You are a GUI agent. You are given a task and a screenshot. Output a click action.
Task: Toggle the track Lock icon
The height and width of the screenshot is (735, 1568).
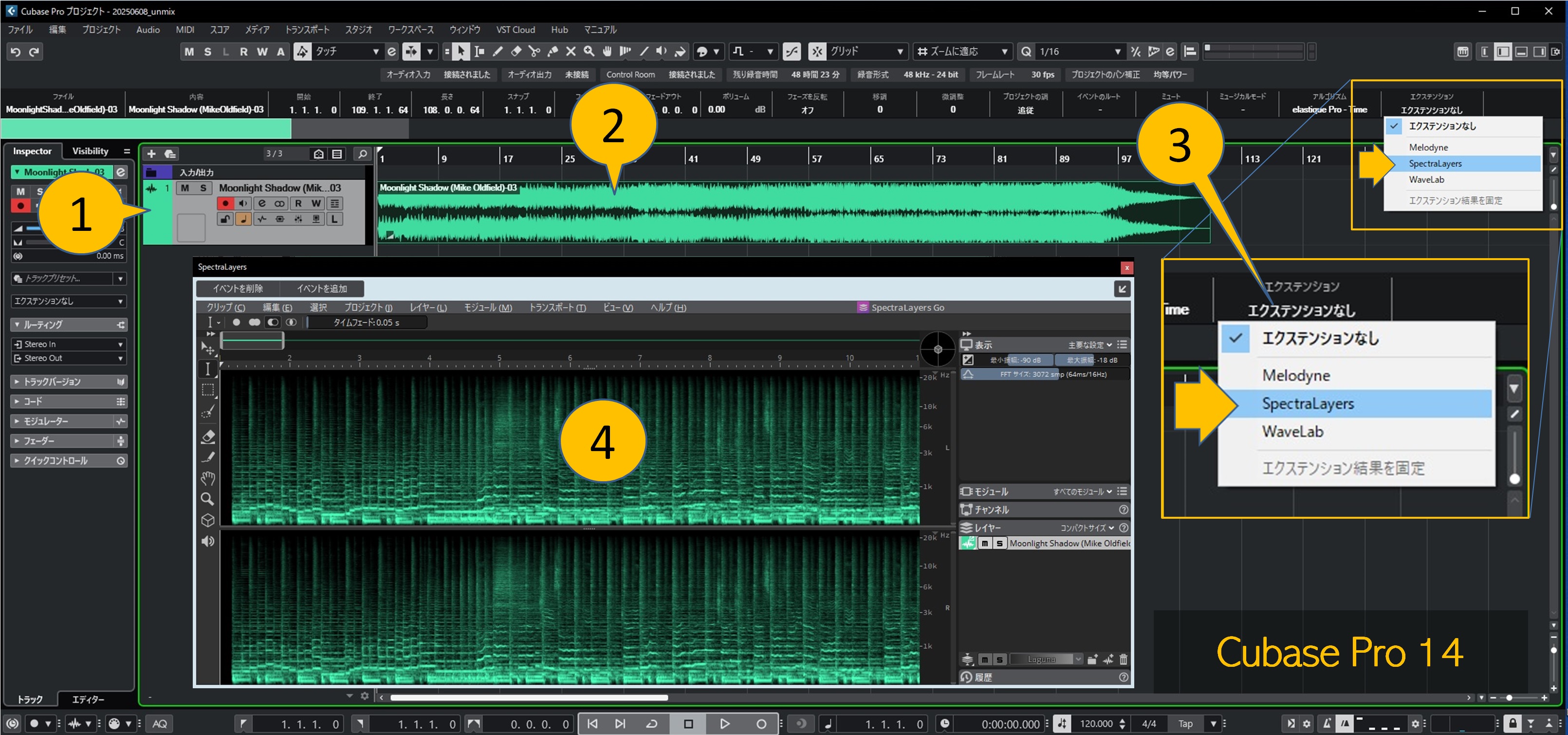(225, 219)
